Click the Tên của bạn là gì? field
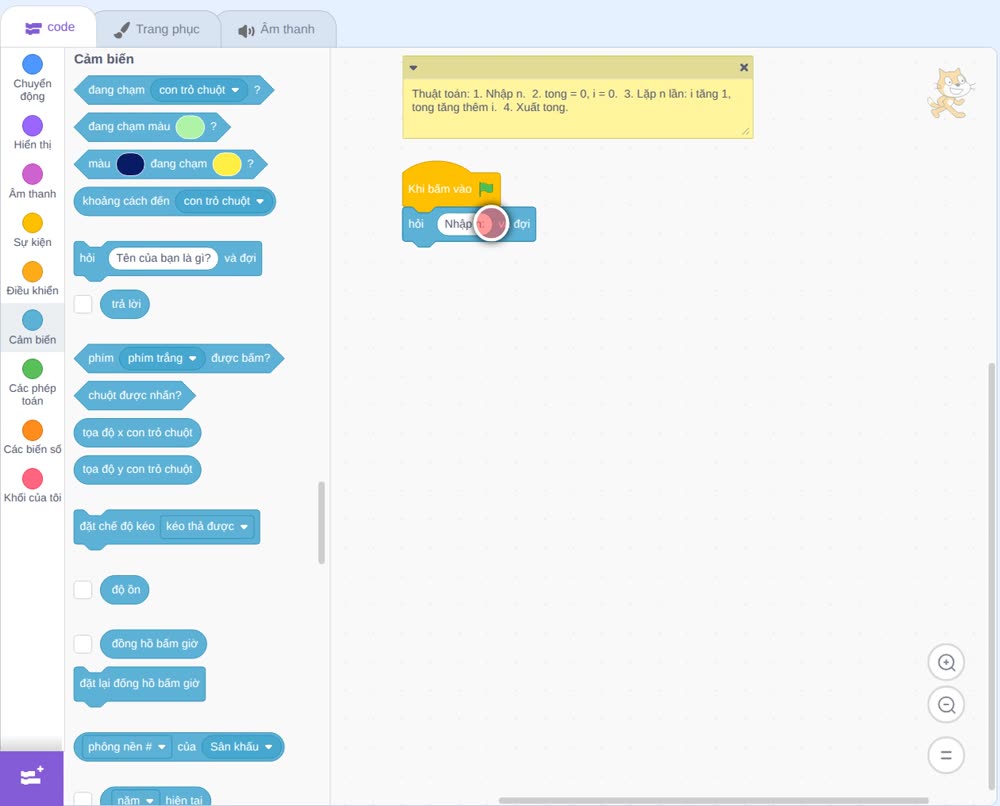The height and width of the screenshot is (806, 1000). coord(163,258)
